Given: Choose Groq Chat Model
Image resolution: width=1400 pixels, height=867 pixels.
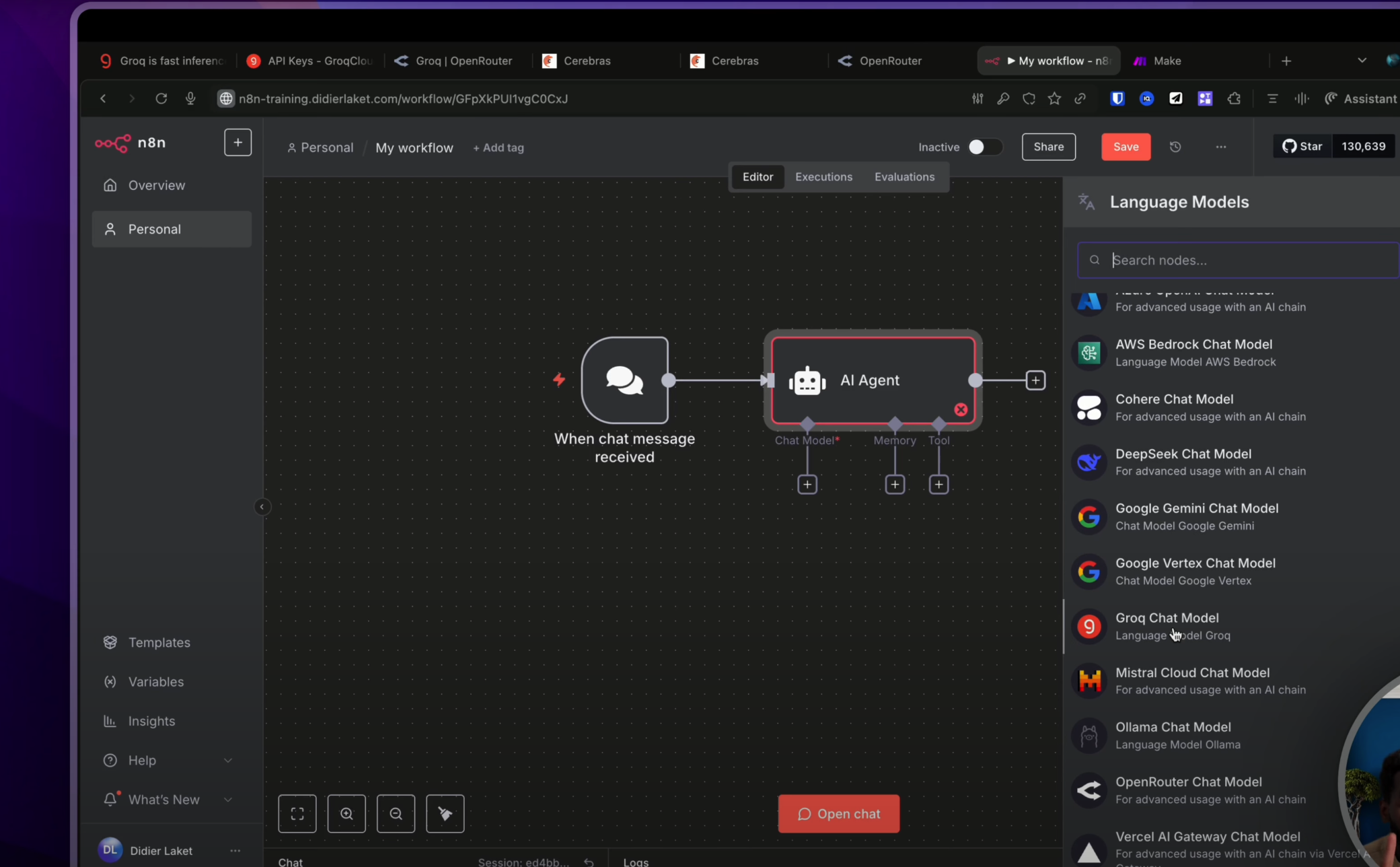Looking at the screenshot, I should pos(1235,626).
